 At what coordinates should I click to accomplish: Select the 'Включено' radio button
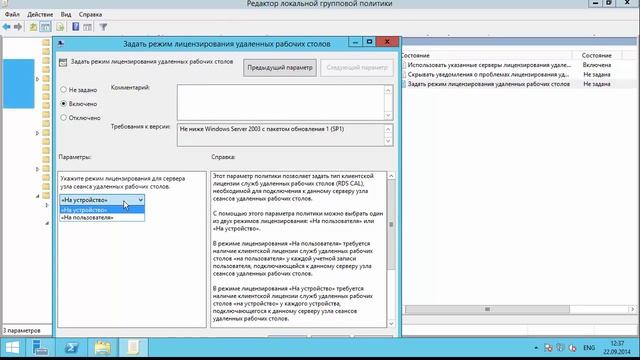coord(63,104)
